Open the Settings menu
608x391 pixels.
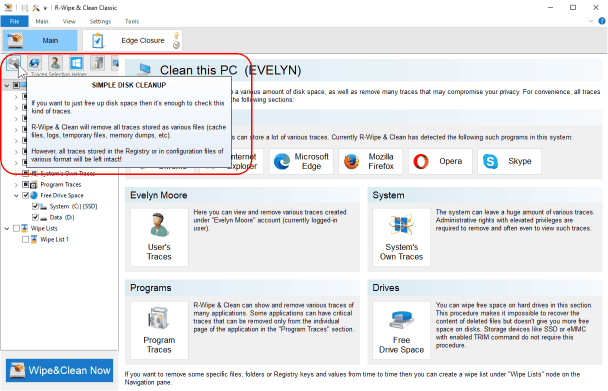(100, 21)
